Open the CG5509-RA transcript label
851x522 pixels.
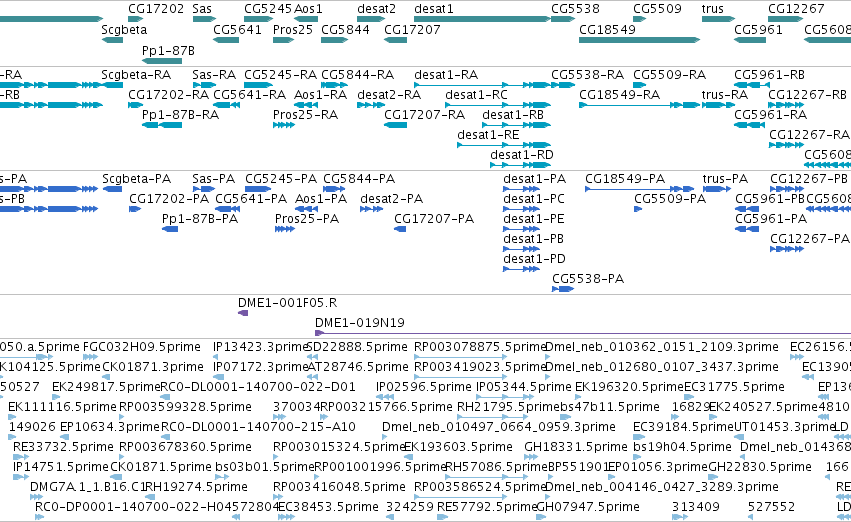tap(669, 75)
